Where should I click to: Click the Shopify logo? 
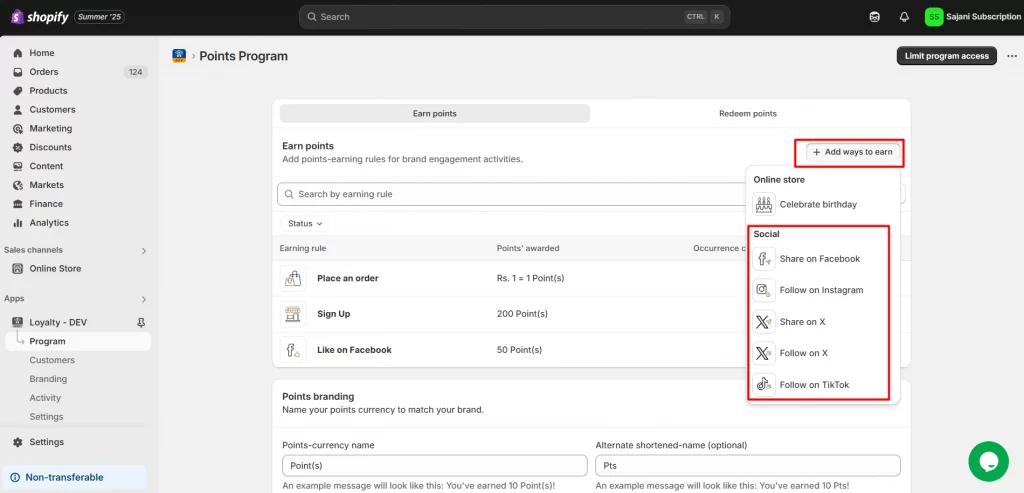pyautogui.click(x=39, y=17)
